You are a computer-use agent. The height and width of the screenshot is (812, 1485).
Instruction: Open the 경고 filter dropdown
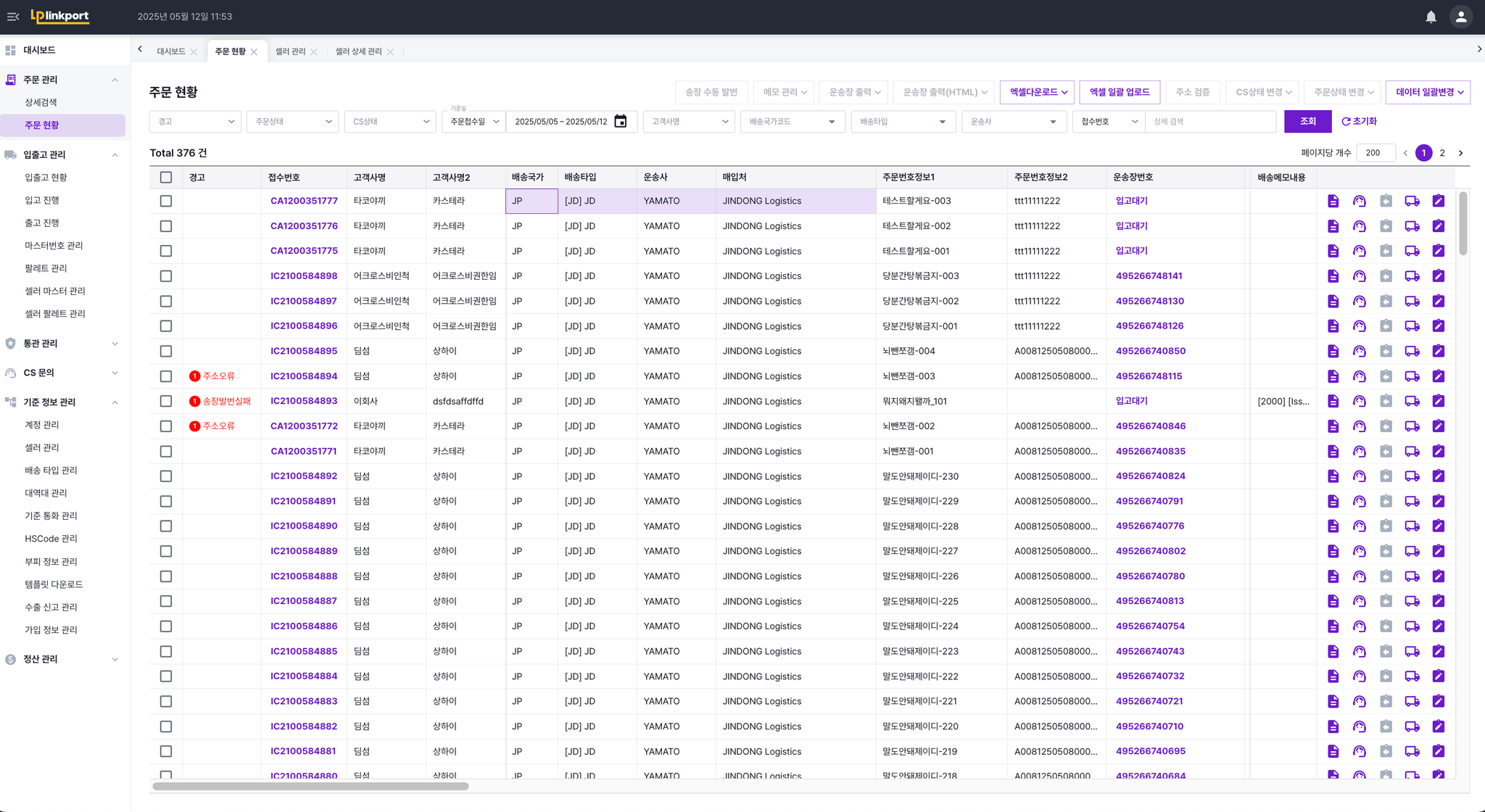195,121
